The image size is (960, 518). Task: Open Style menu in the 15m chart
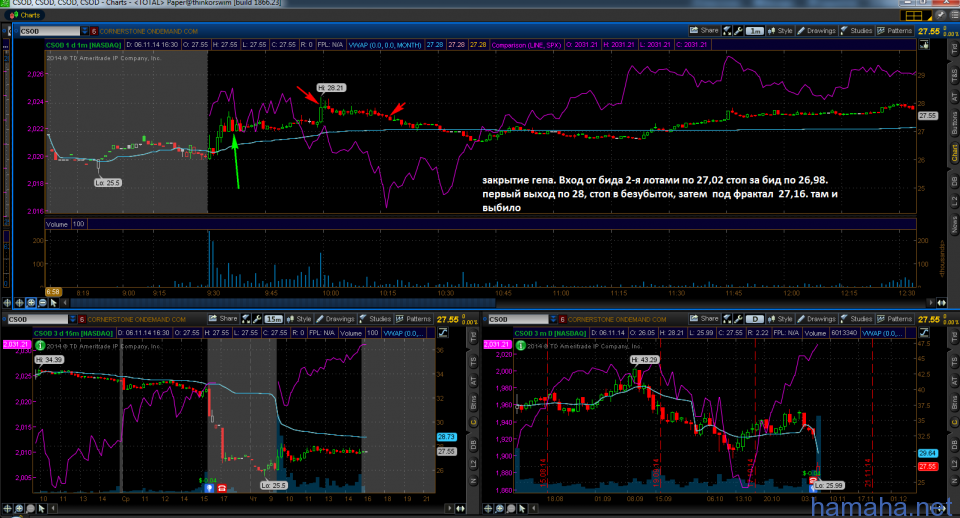299,319
